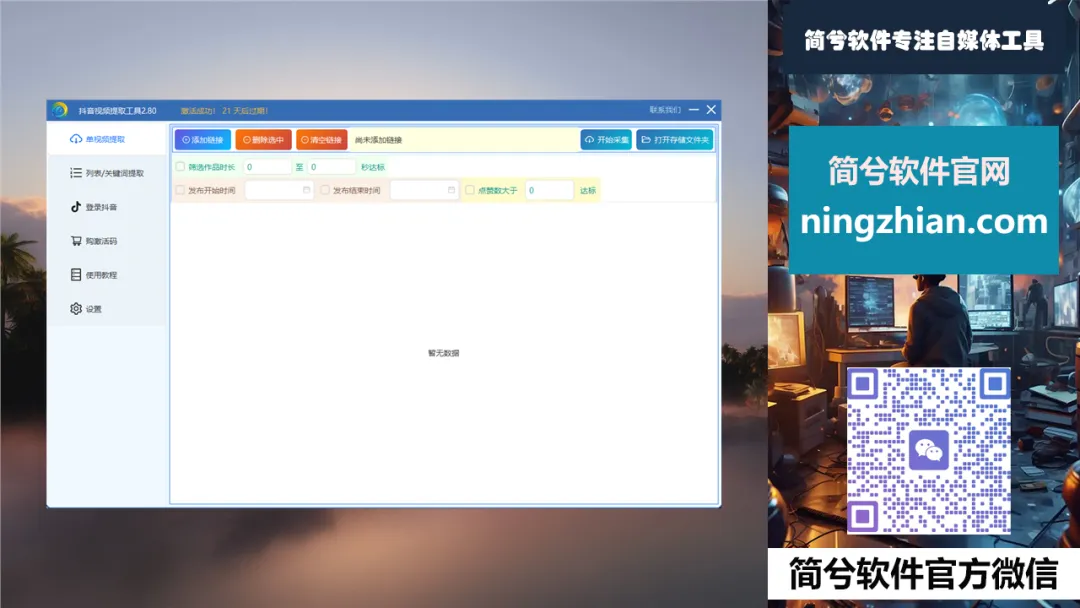This screenshot has width=1080, height=608.
Task: Close the 抖音视频提取工具 window
Action: [712, 109]
